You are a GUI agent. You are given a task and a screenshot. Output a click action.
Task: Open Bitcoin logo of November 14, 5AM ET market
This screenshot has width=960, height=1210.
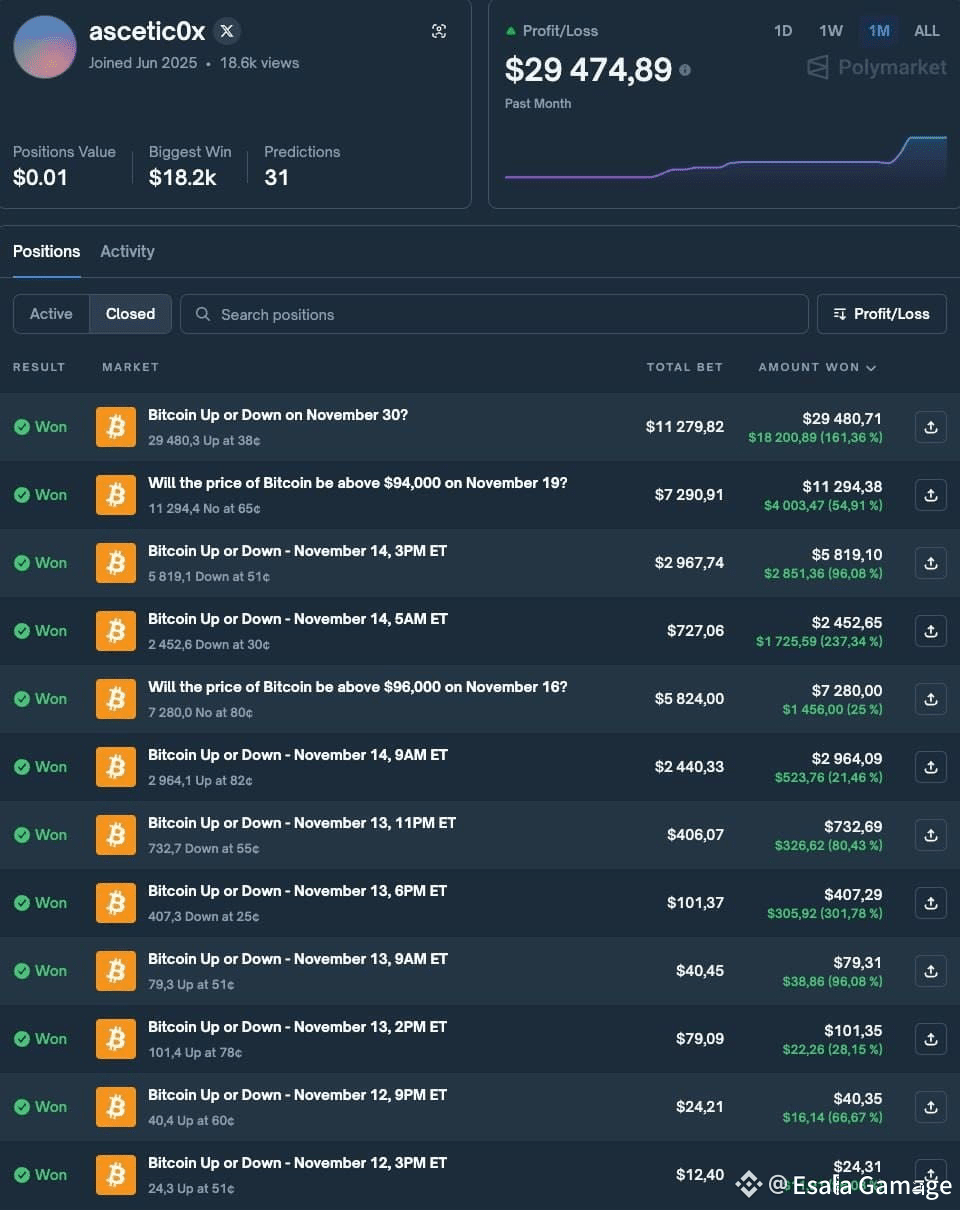(x=116, y=631)
